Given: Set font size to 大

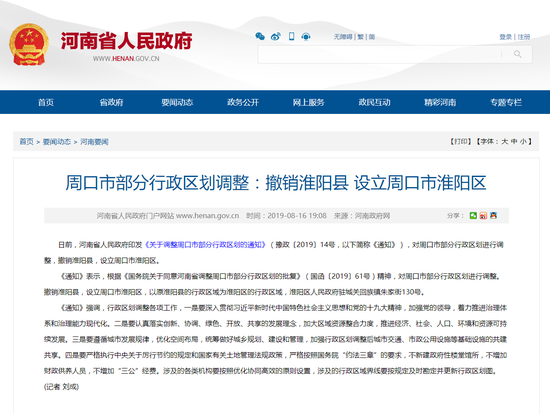Looking at the screenshot, I should [x=504, y=141].
